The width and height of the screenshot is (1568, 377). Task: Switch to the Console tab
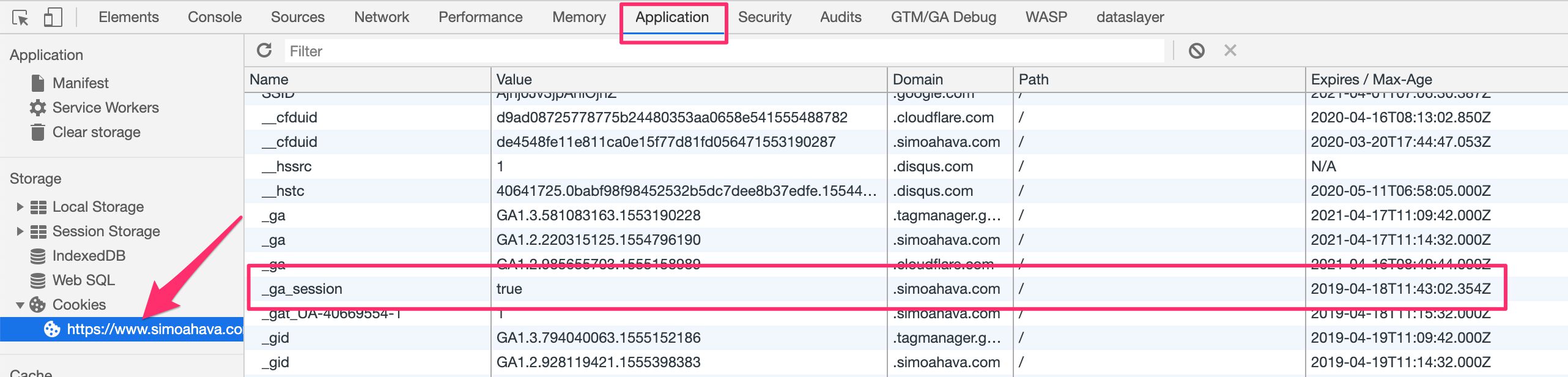(215, 17)
